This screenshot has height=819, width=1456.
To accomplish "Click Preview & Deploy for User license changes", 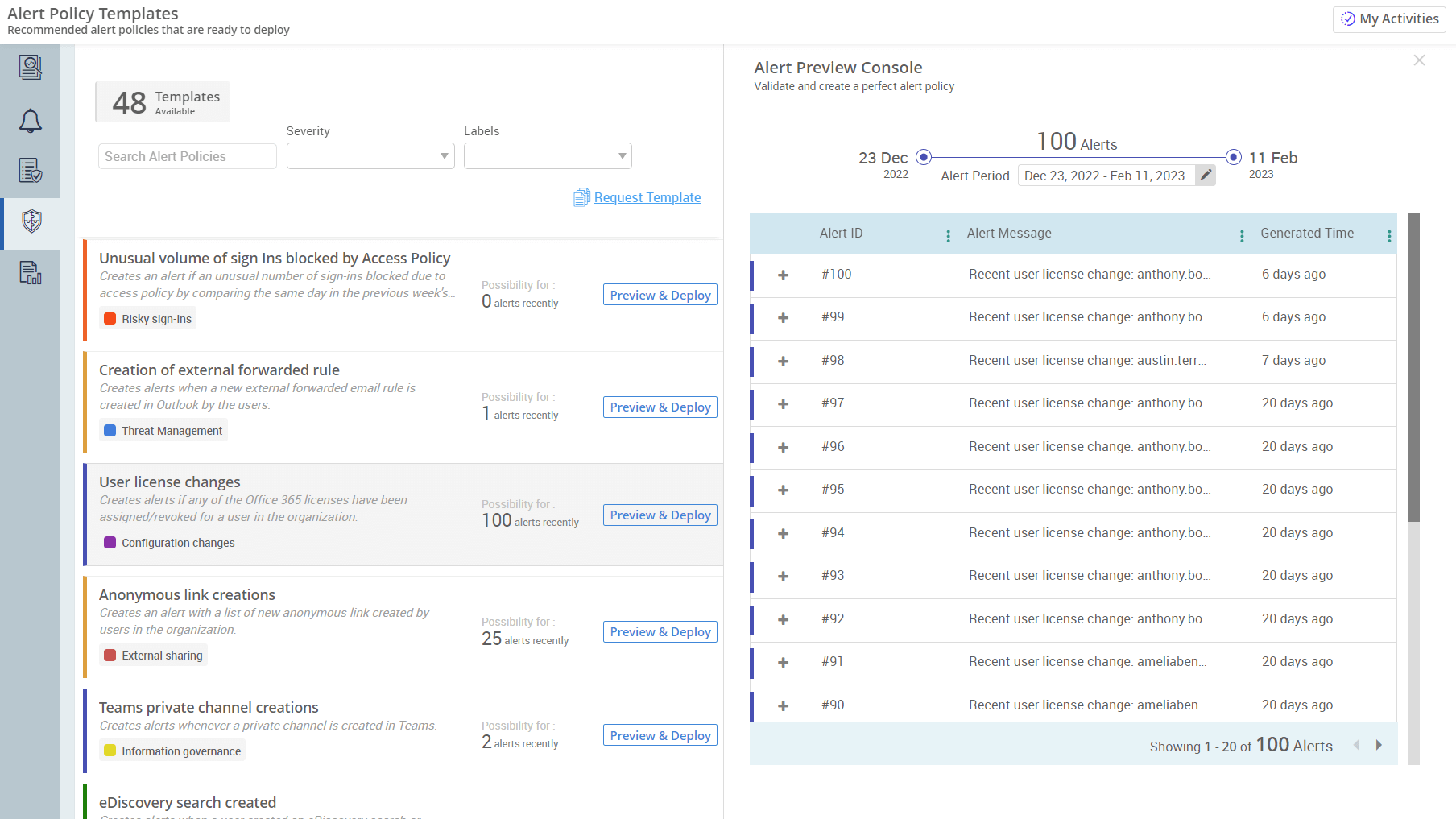I will pyautogui.click(x=659, y=515).
